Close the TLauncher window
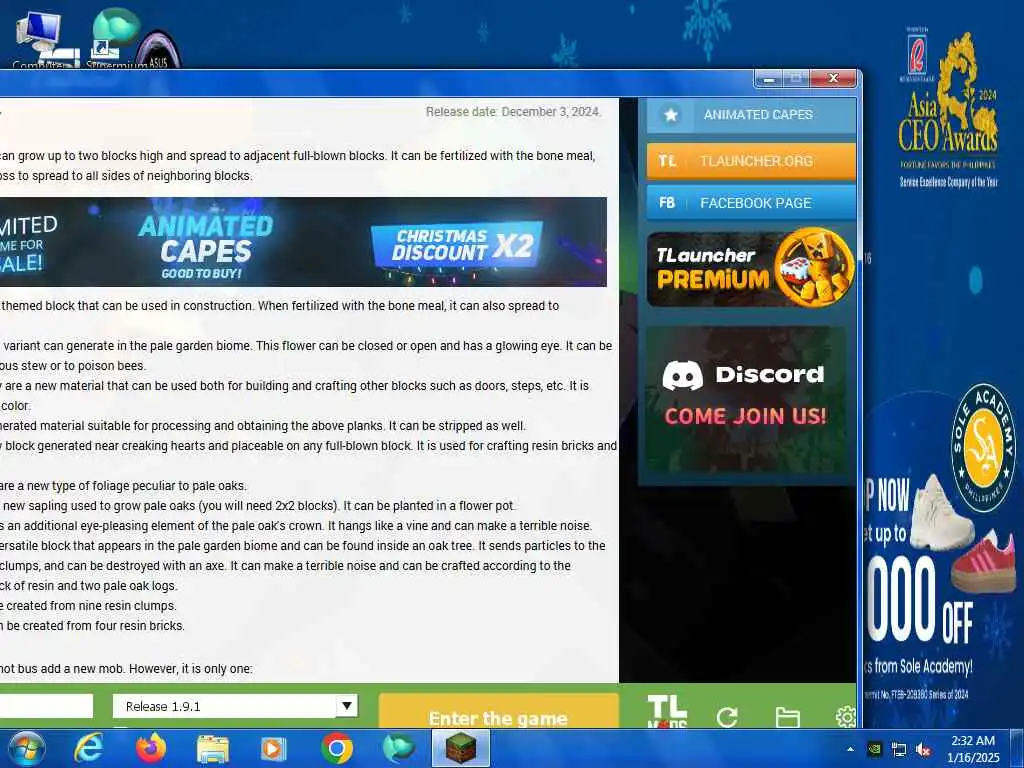 (x=833, y=78)
